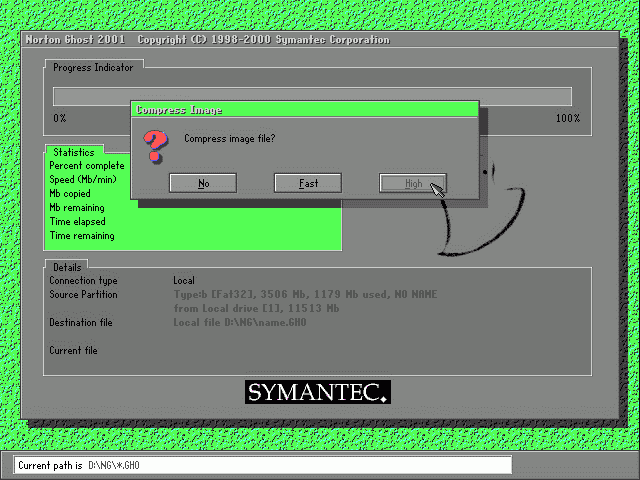
Task: Click the Norton Ghost 2001 title text
Action: pyautogui.click(x=75, y=40)
